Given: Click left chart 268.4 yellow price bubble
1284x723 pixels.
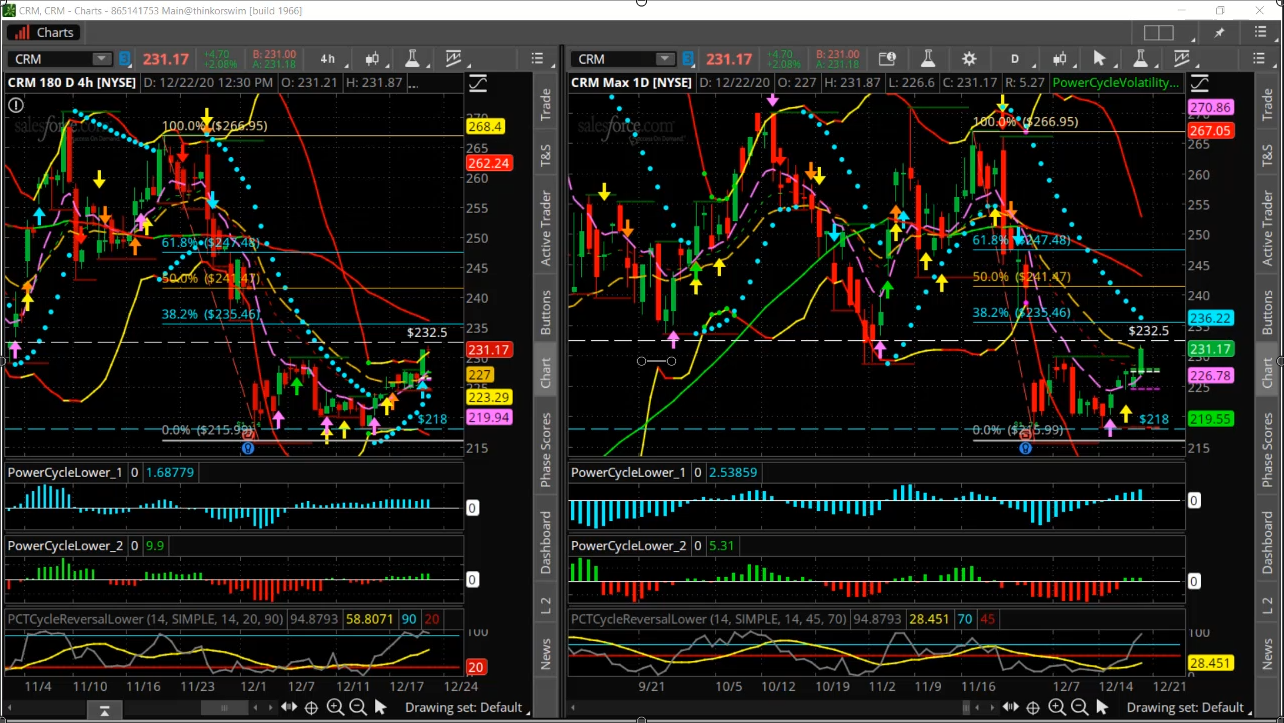Looking at the screenshot, I should point(484,127).
